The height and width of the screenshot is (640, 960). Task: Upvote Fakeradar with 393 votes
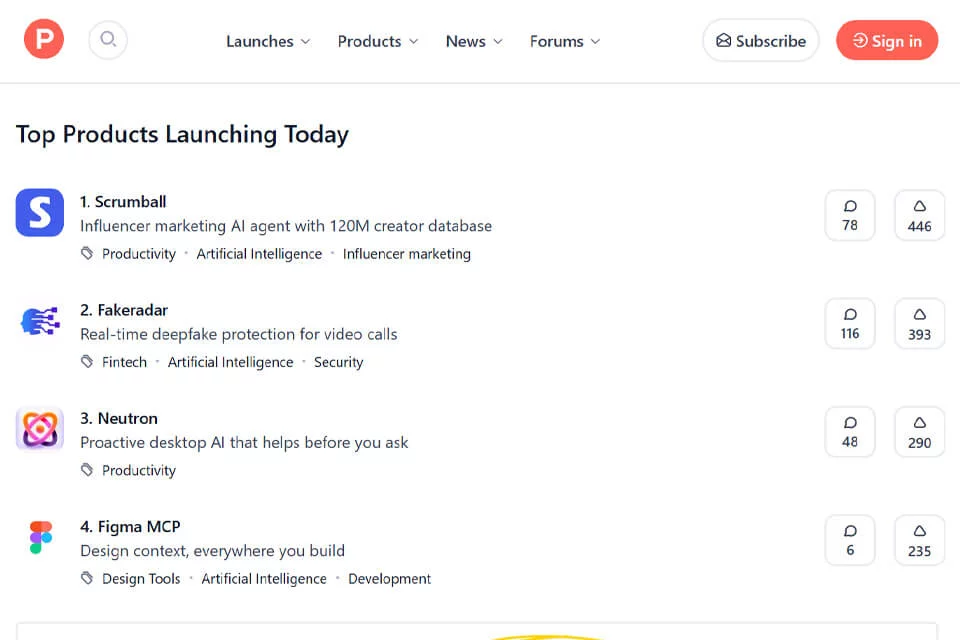click(920, 323)
